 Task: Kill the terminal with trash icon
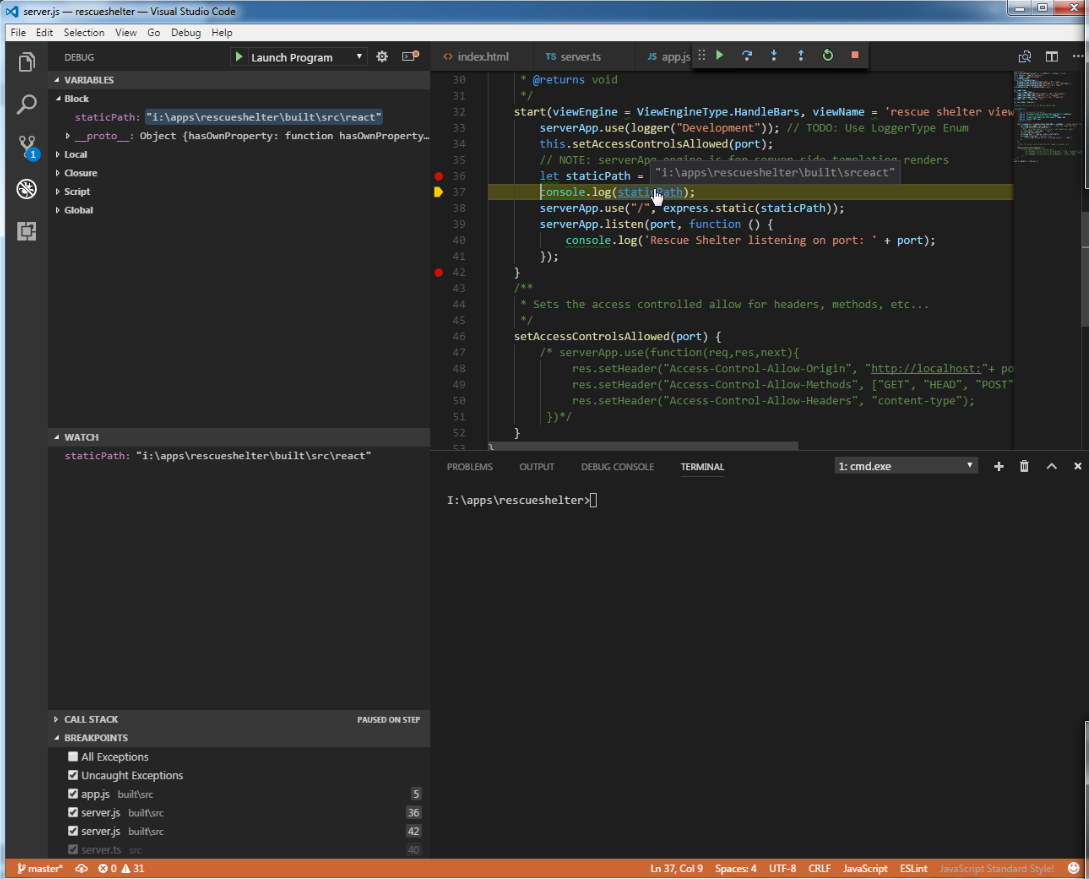coord(1024,467)
